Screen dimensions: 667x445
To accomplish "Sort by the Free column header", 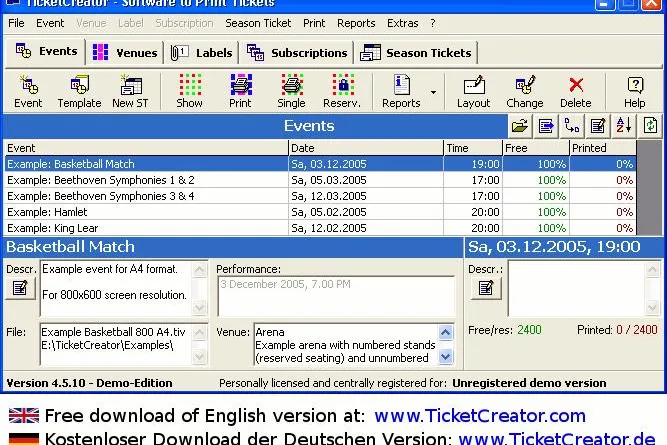I will 536,148.
